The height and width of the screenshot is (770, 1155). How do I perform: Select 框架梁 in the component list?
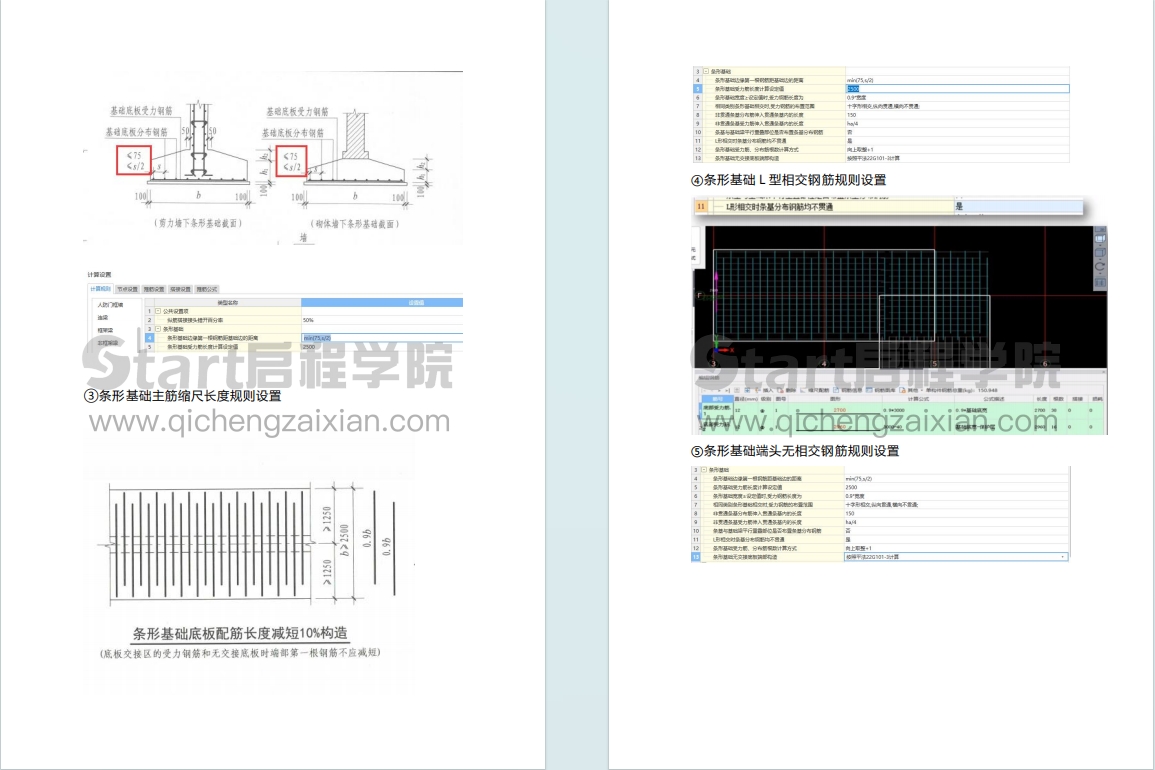[x=105, y=329]
